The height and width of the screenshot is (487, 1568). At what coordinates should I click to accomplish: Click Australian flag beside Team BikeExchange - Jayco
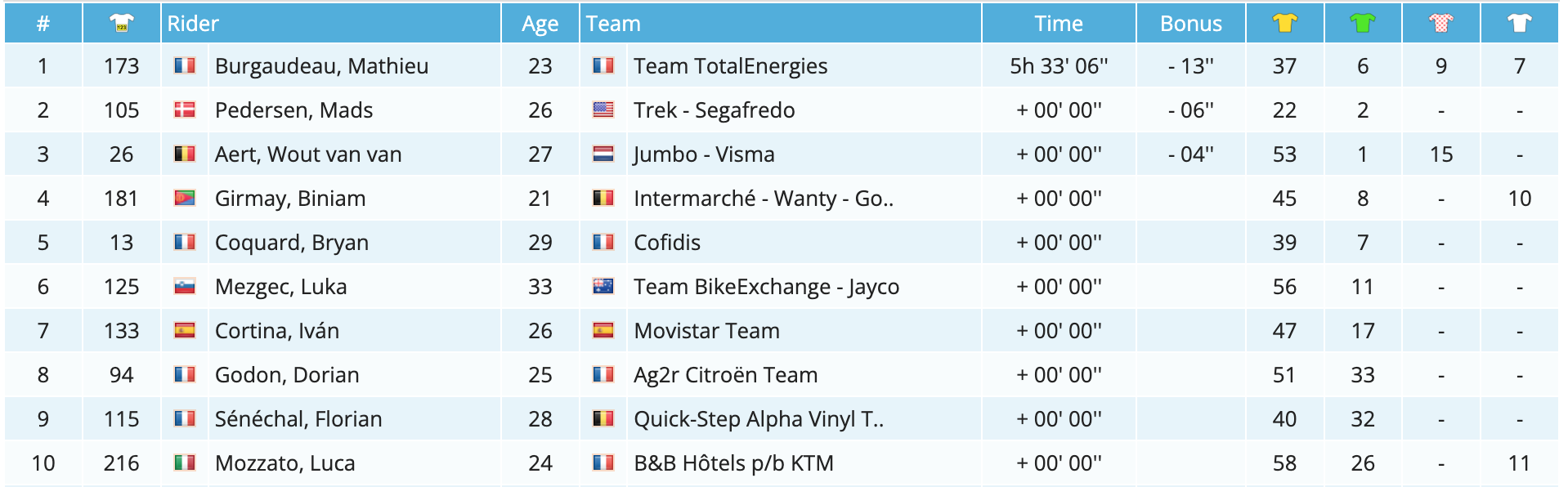pos(603,286)
